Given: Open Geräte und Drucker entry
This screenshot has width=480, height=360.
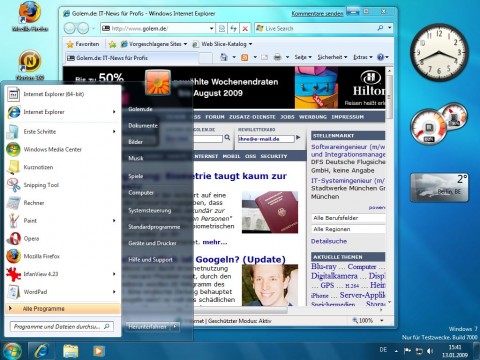Looking at the screenshot, I should click(152, 243).
